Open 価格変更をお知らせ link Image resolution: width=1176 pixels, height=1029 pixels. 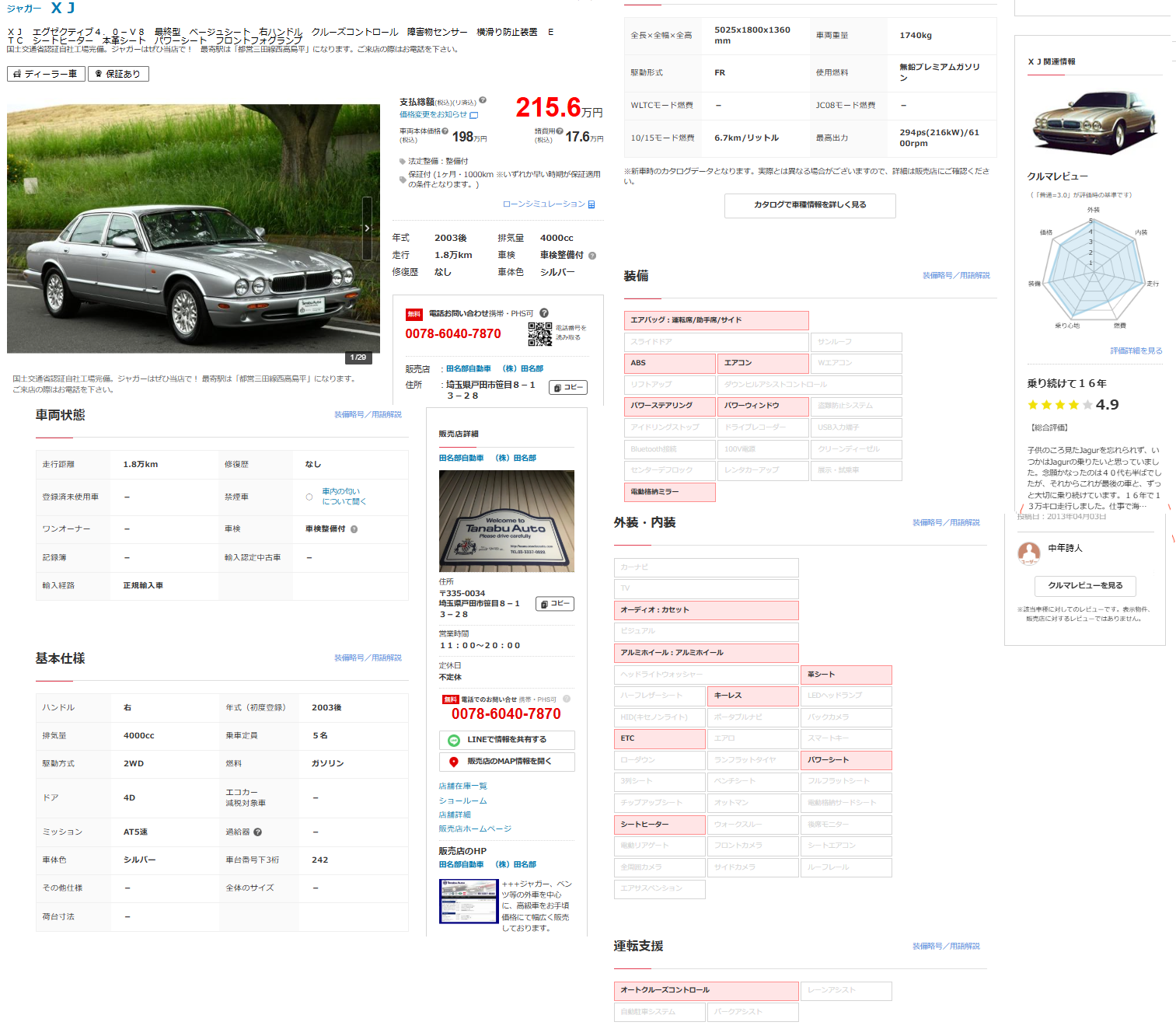coord(438,114)
